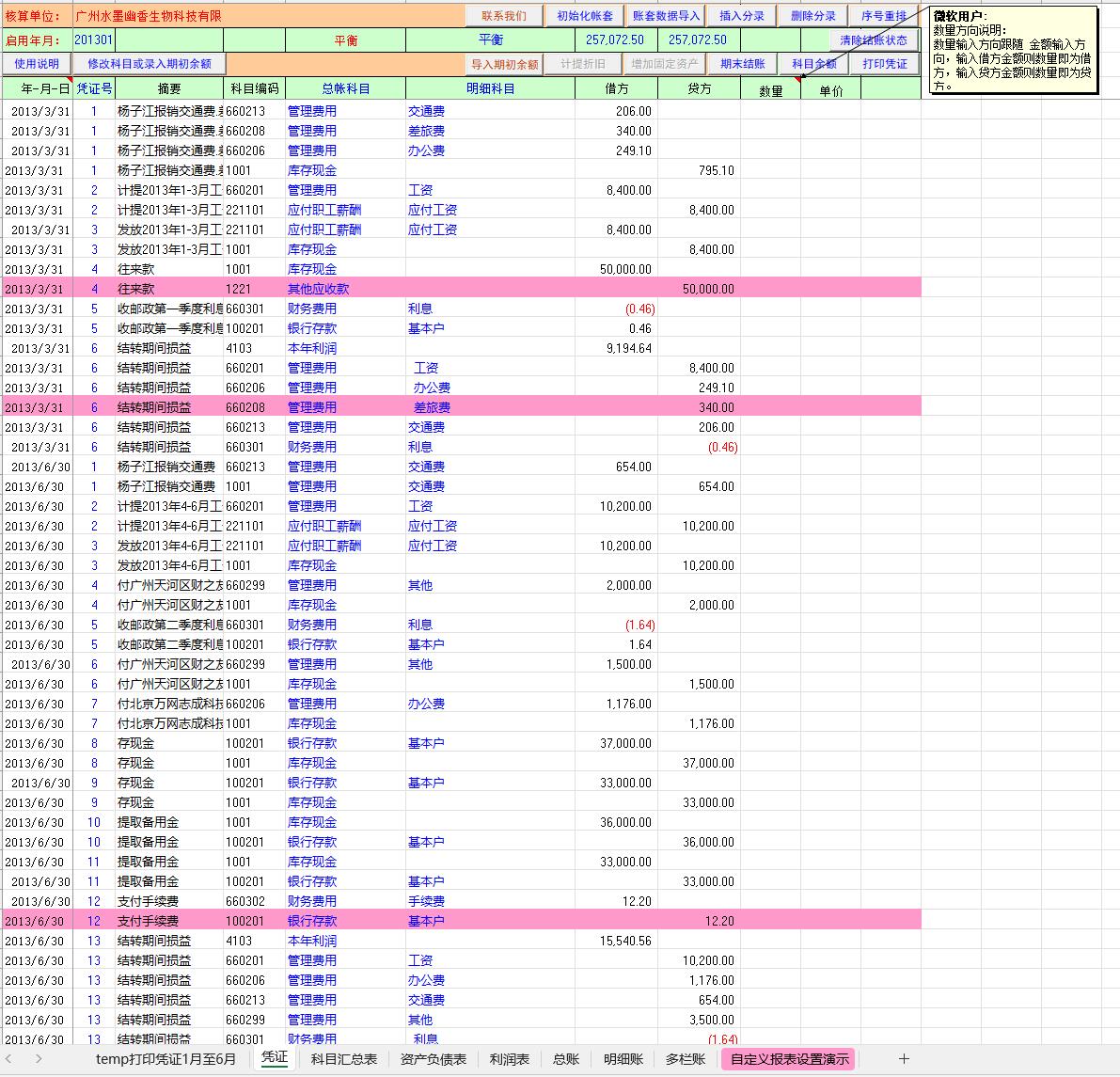Click the 期末结账 button
The height and width of the screenshot is (1077, 1120).
point(742,64)
